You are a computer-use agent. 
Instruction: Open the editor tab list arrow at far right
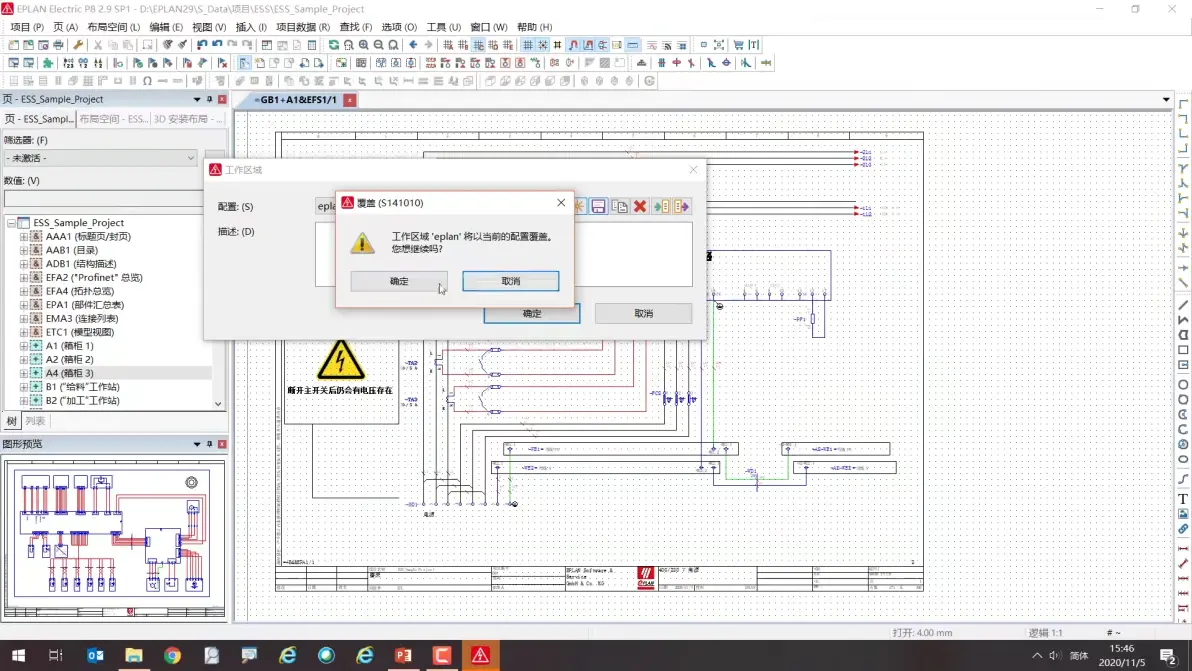(1166, 100)
